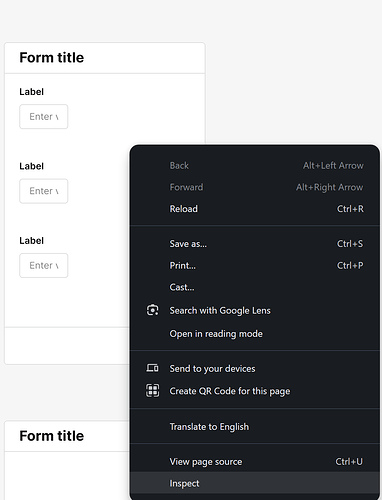Screen dimensions: 382x500
Task: Focus the third Label input field
Action: (44, 266)
